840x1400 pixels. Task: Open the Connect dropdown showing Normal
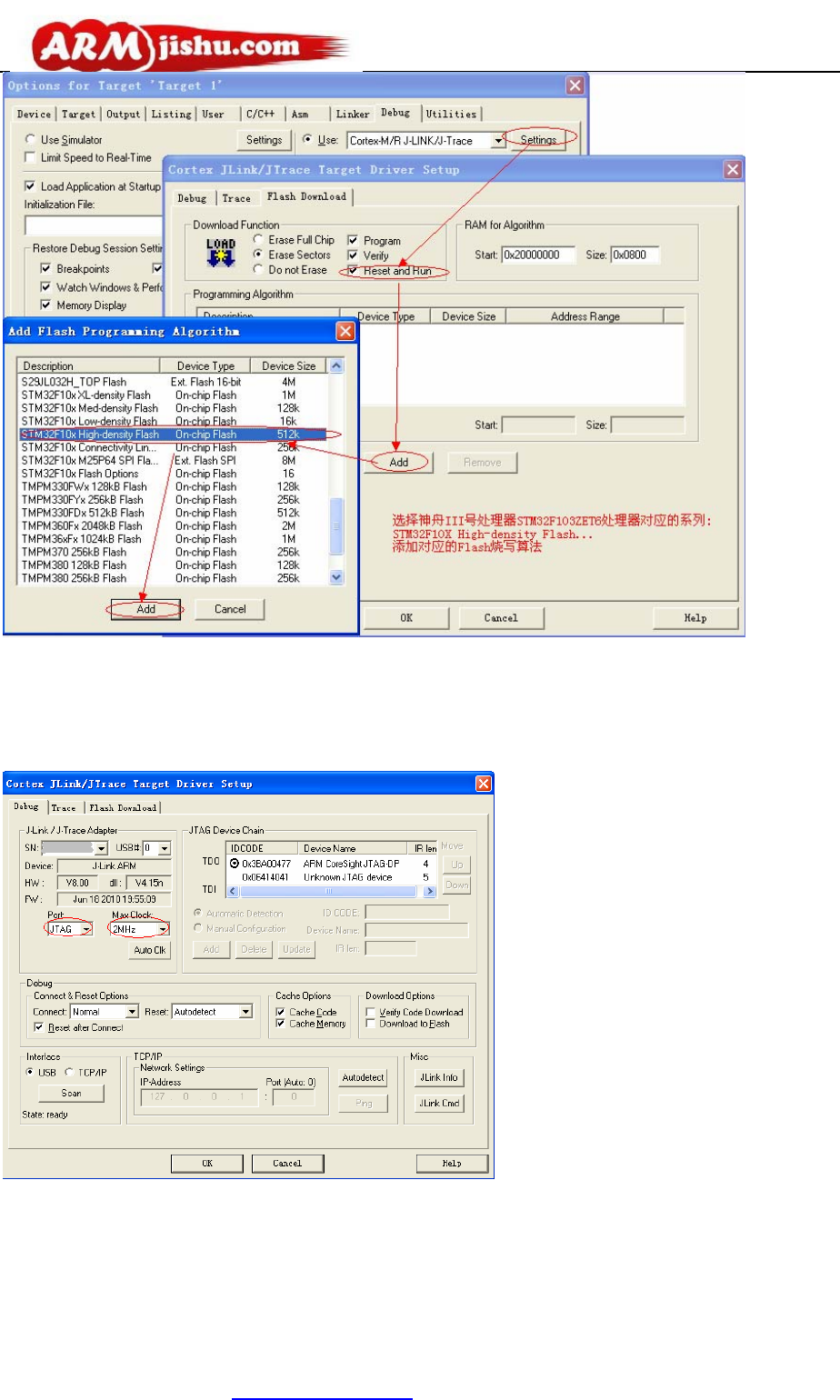(132, 1012)
